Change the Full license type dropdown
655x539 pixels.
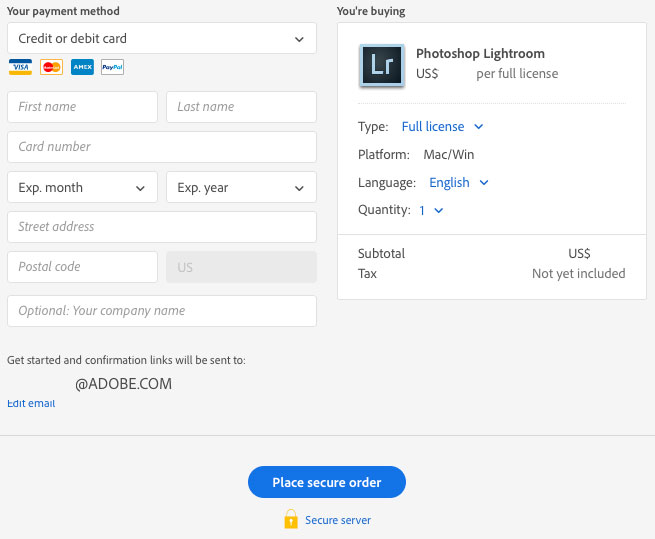tap(442, 127)
